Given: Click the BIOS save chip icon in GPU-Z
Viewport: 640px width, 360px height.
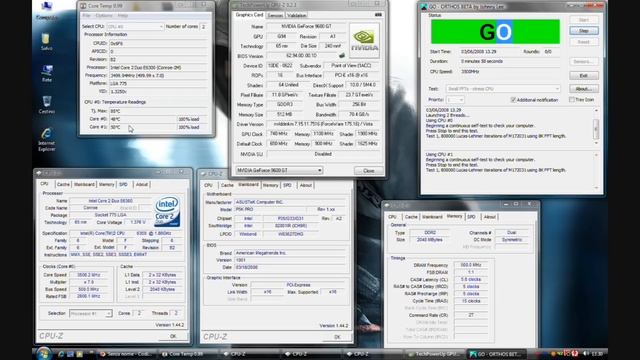Looking at the screenshot, I should pos(342,56).
